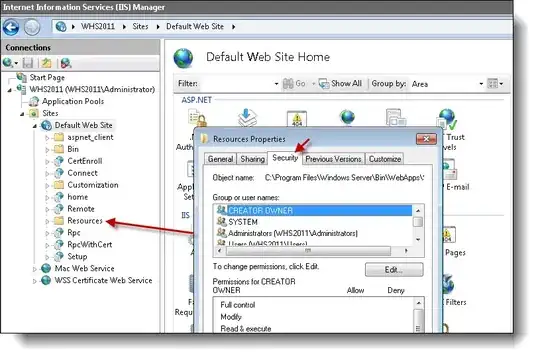Expand the Mac Web Service node

pyautogui.click(x=34, y=269)
